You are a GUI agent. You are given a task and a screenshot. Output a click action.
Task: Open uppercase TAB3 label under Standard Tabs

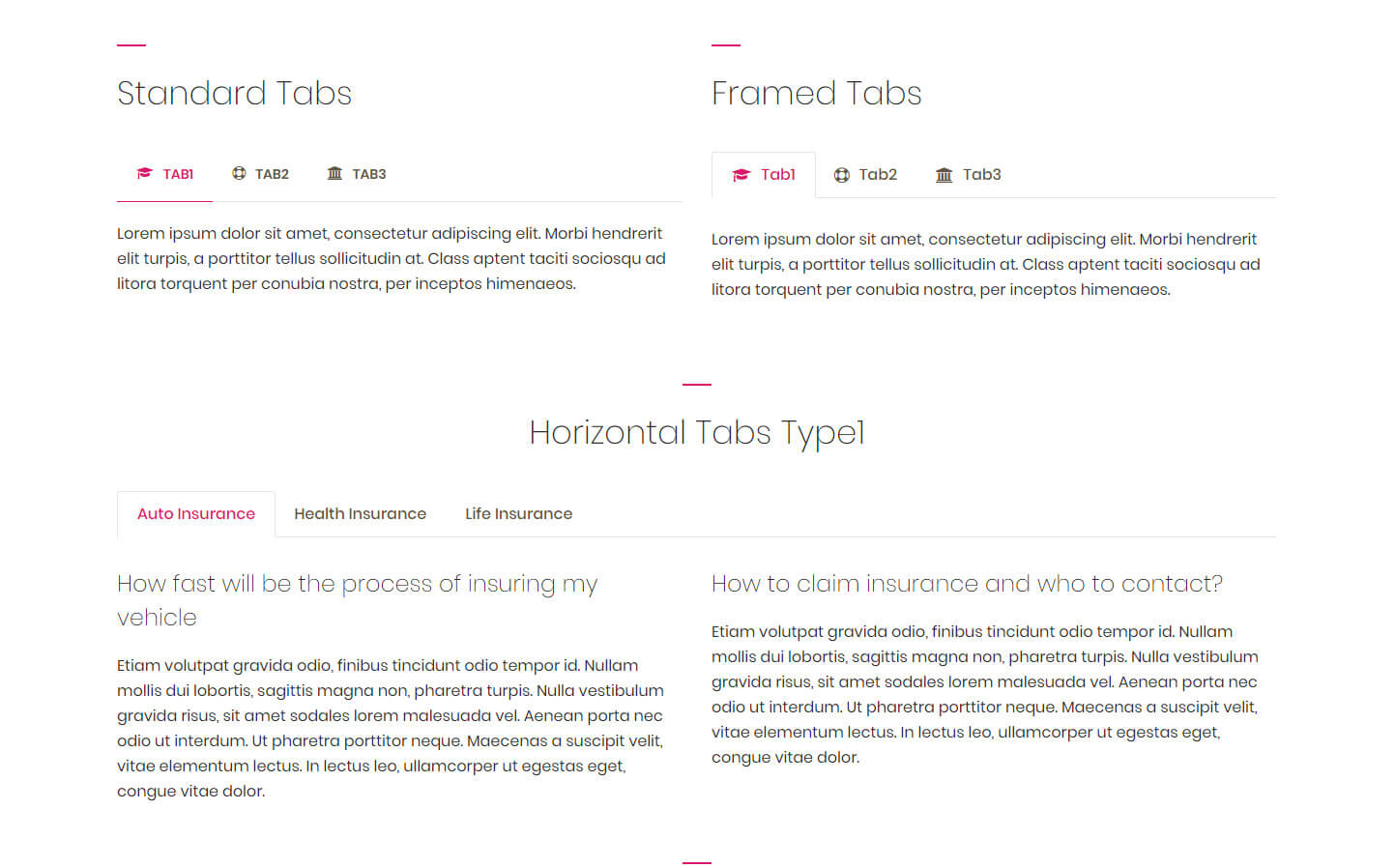coord(369,174)
